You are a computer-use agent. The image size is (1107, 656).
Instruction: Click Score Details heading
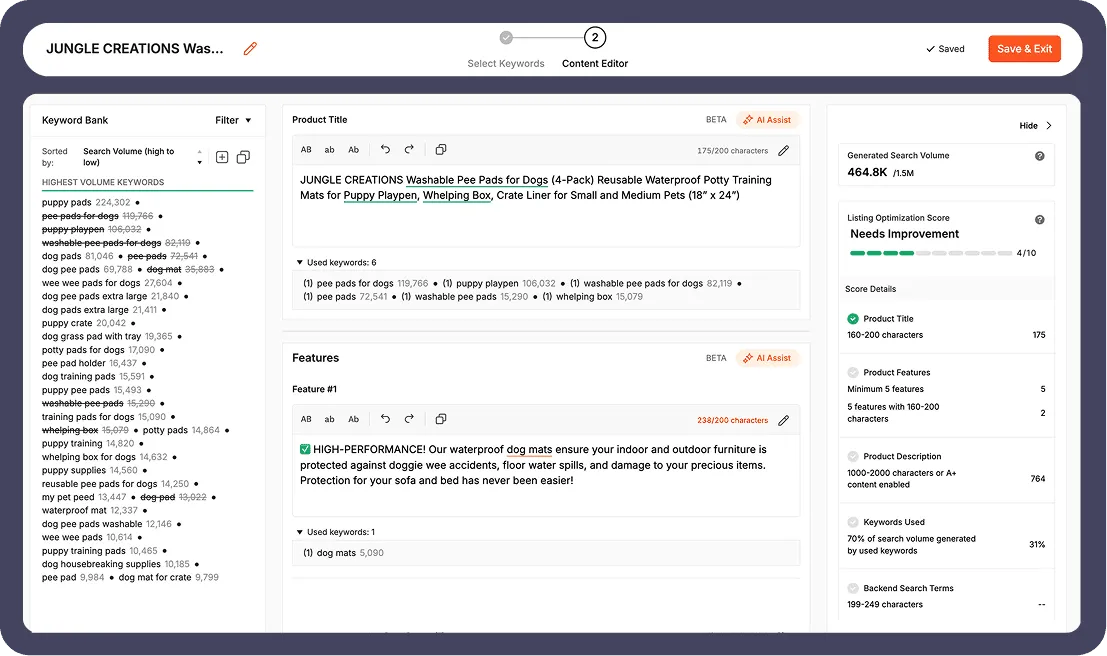[x=870, y=289]
